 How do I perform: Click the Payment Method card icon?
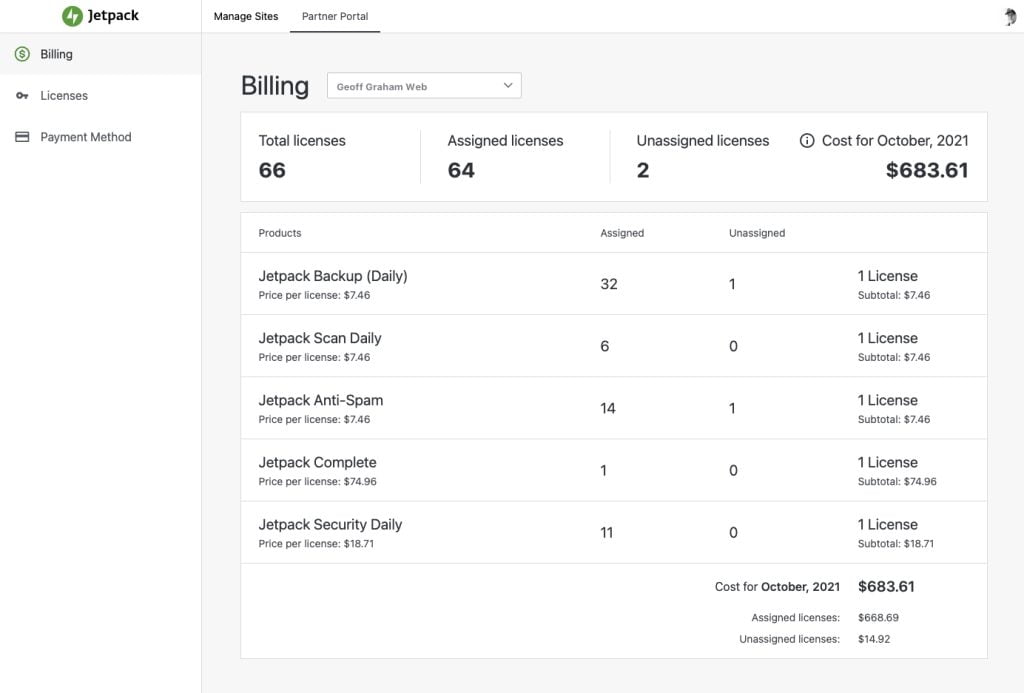(x=22, y=137)
